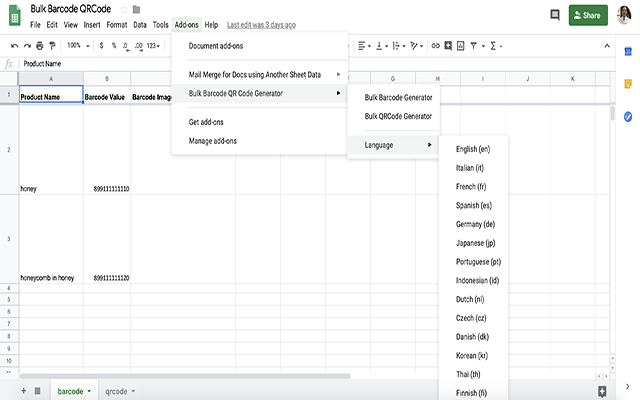This screenshot has height=400, width=640.
Task: Open the Tools menu
Action: coord(160,25)
